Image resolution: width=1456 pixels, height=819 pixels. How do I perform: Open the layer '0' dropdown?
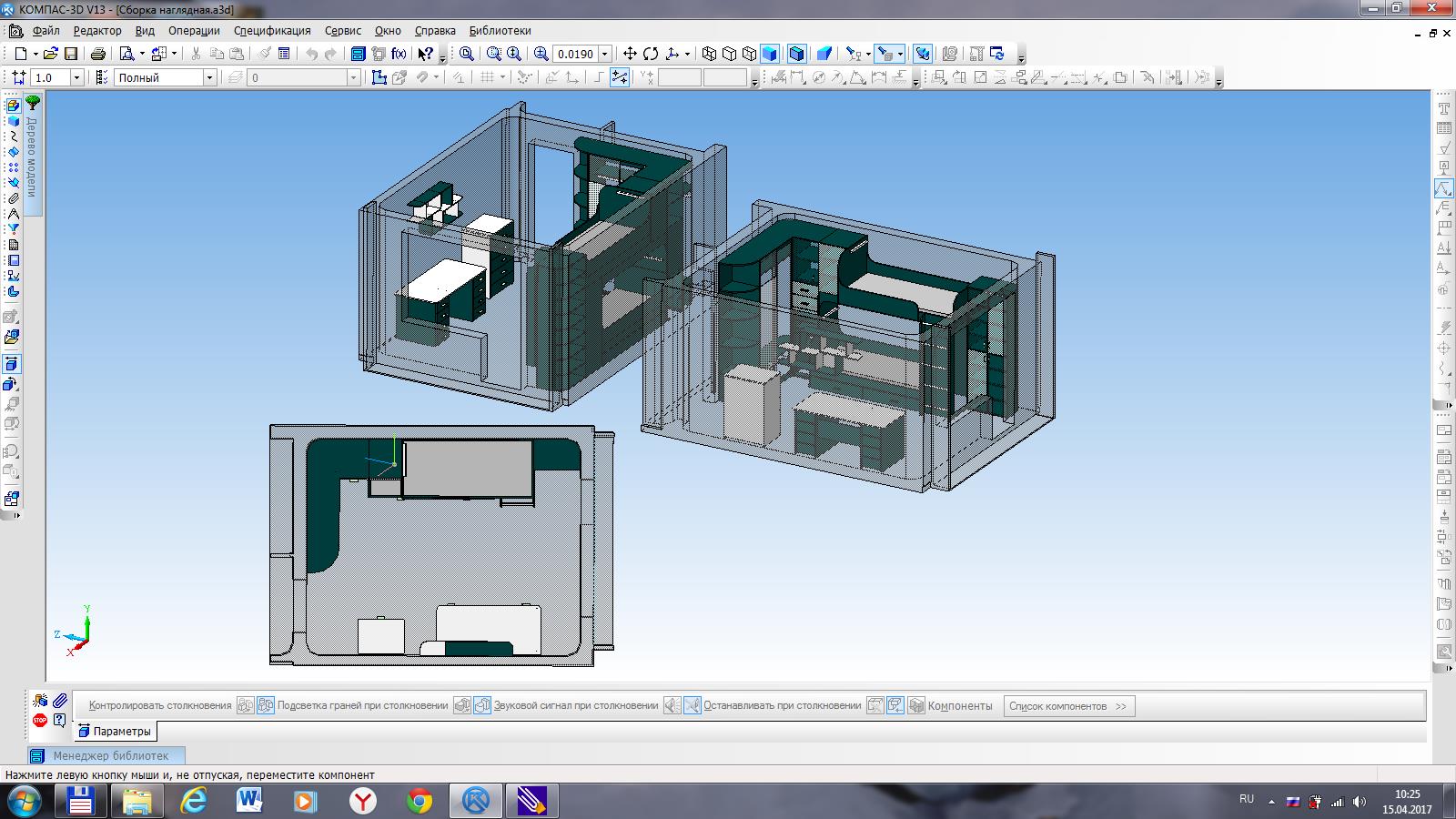point(354,77)
